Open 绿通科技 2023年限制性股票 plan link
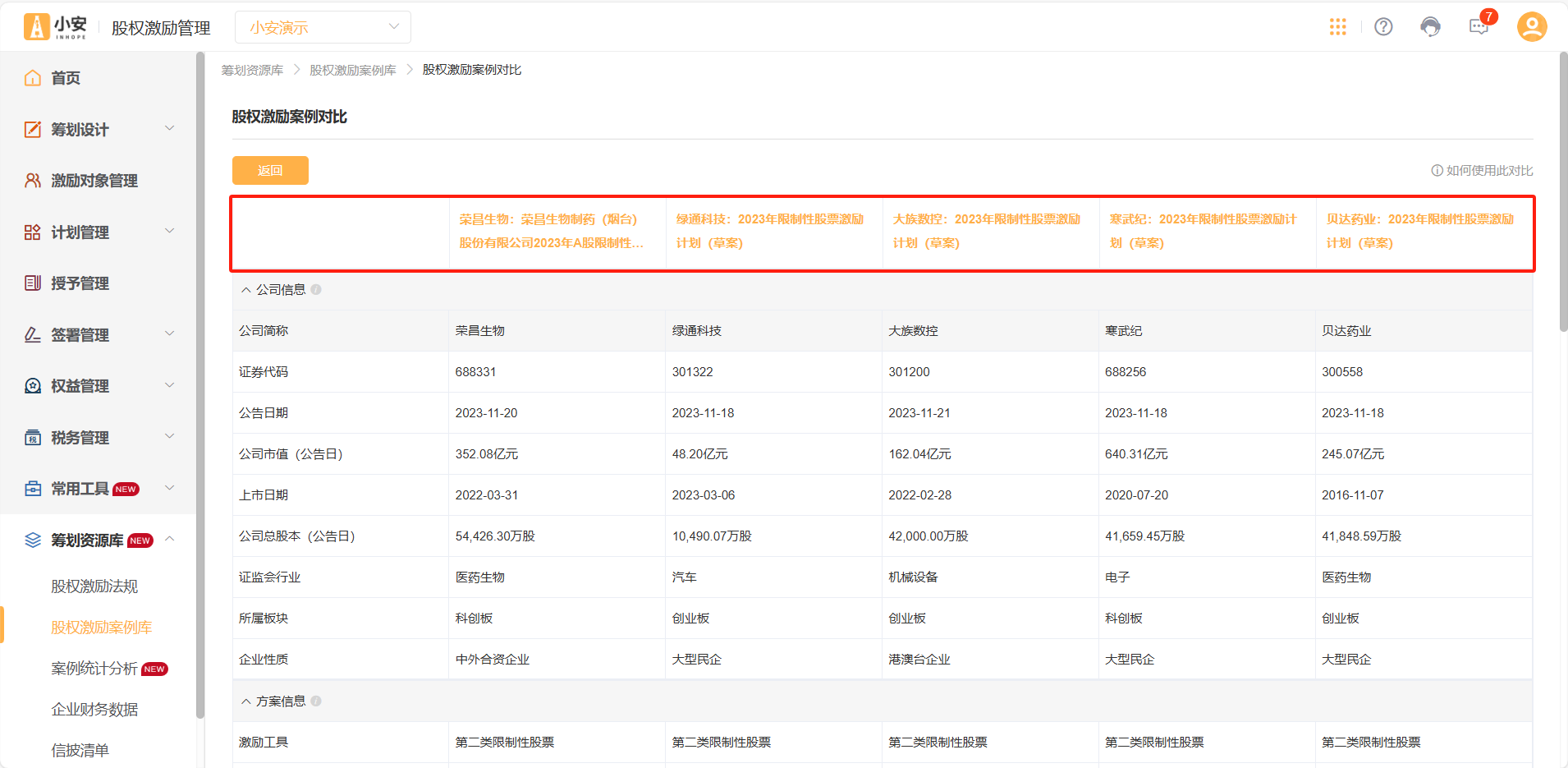The height and width of the screenshot is (768, 1568). (770, 231)
